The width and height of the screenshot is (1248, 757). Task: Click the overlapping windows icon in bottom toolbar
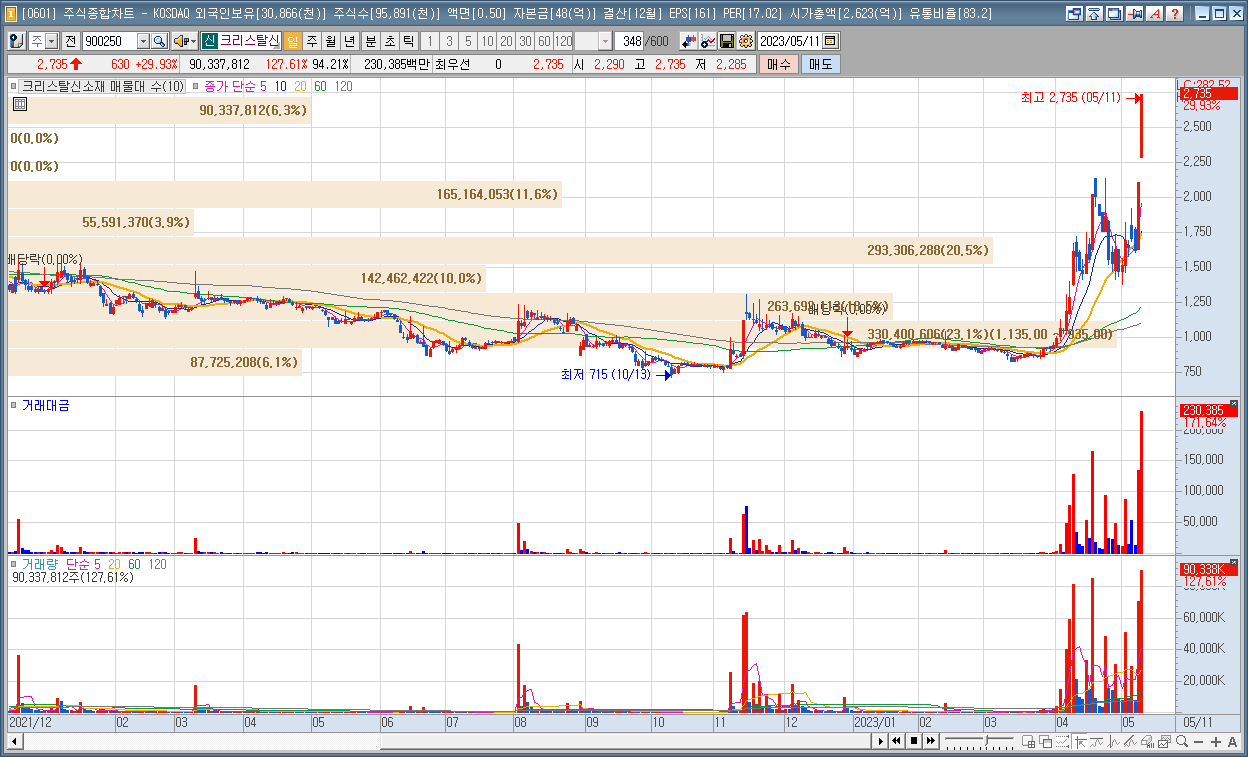click(1045, 741)
